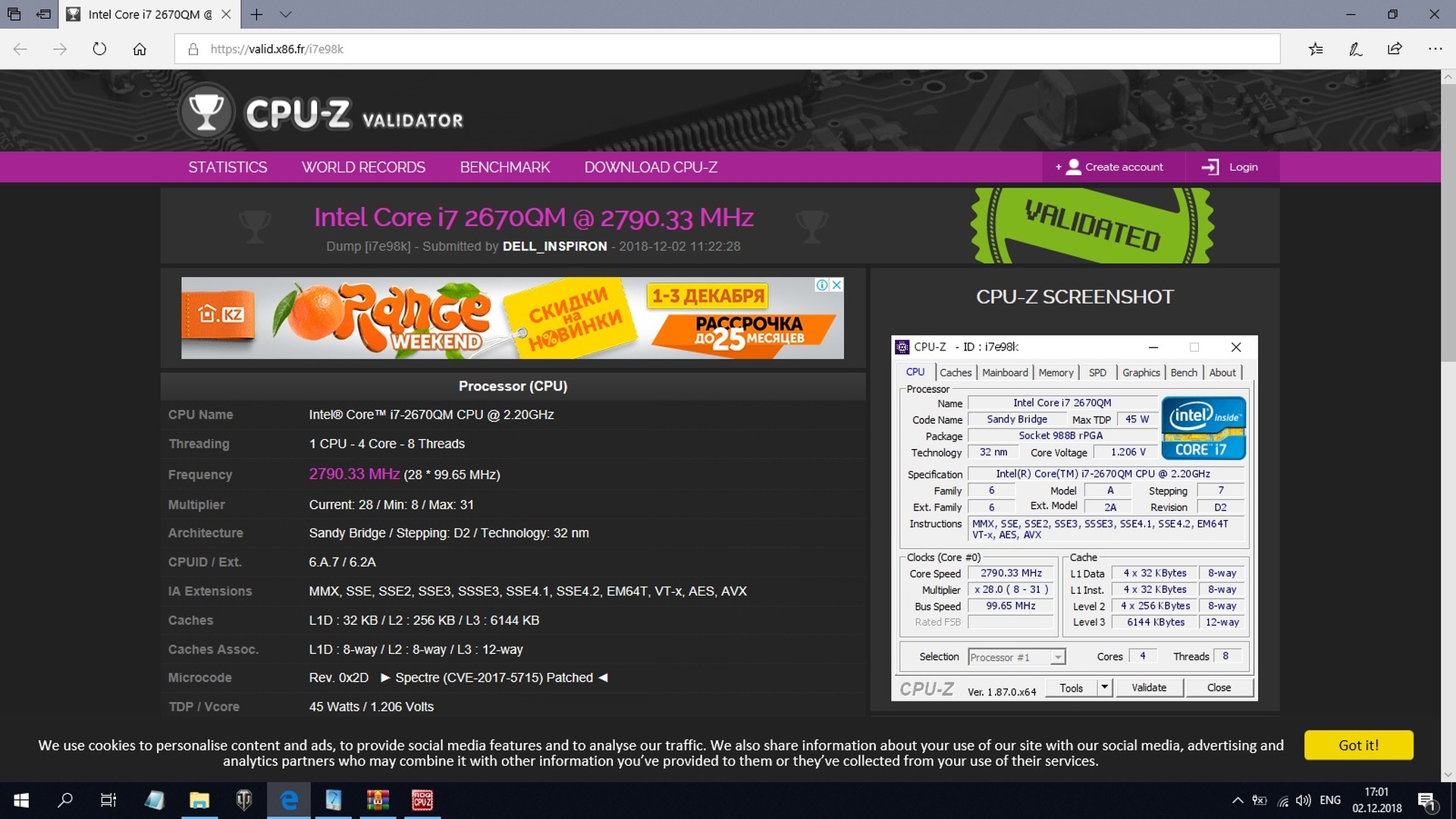Click the site lock security icon
The width and height of the screenshot is (1456, 819).
pyautogui.click(x=193, y=49)
